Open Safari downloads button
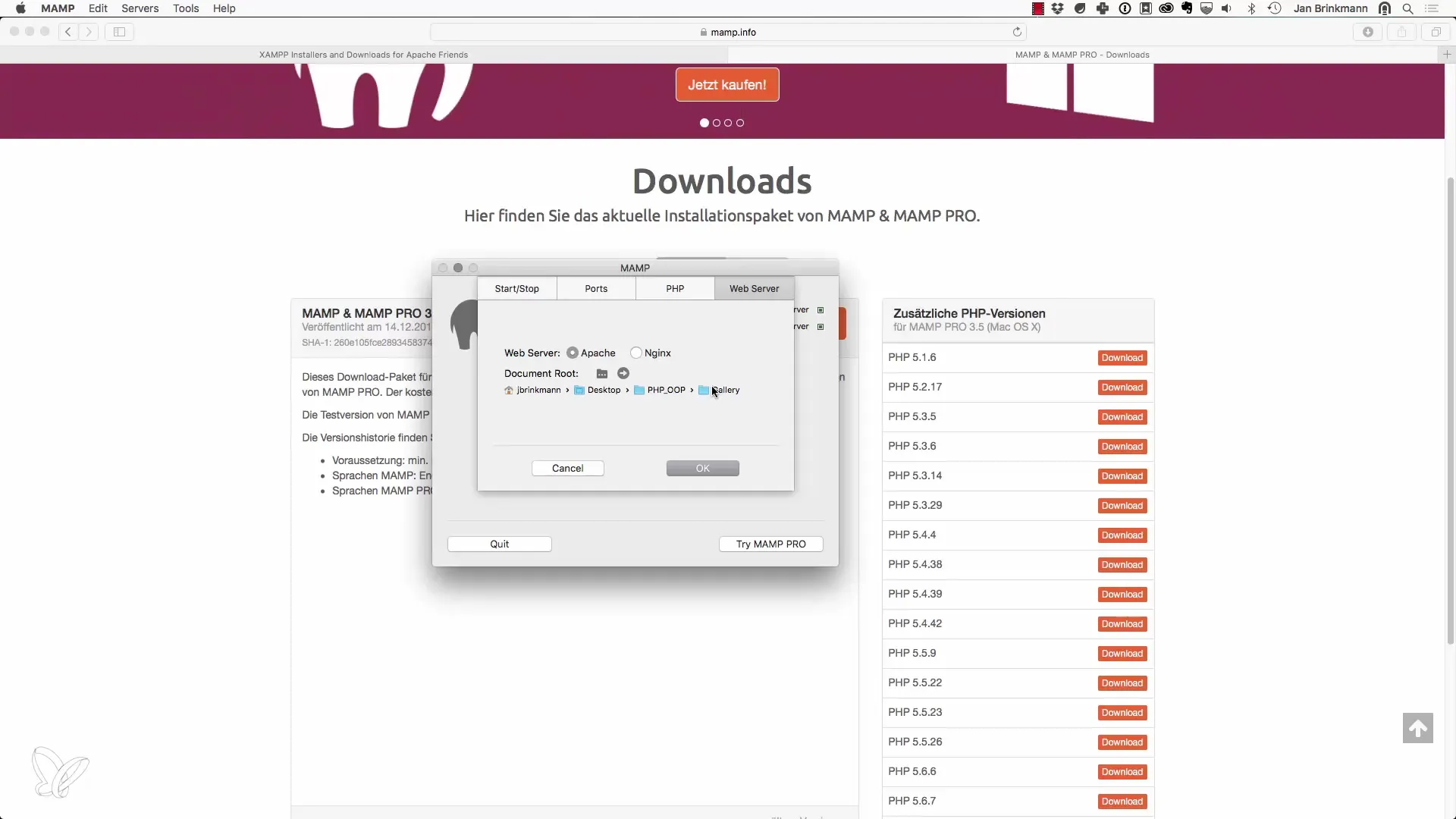Viewport: 1456px width, 819px height. (x=1368, y=32)
